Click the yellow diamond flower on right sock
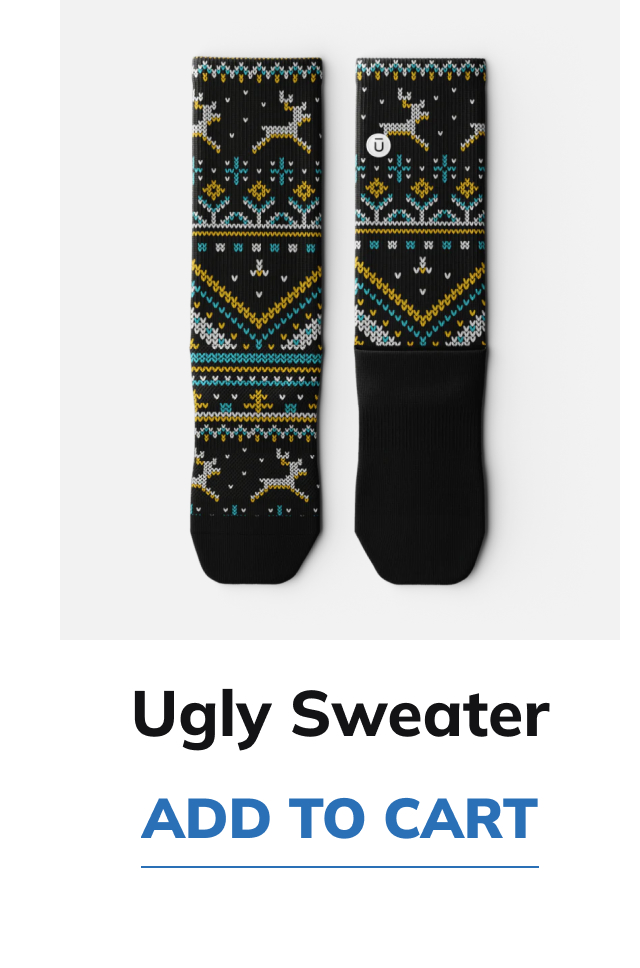The height and width of the screenshot is (968, 640). point(422,188)
